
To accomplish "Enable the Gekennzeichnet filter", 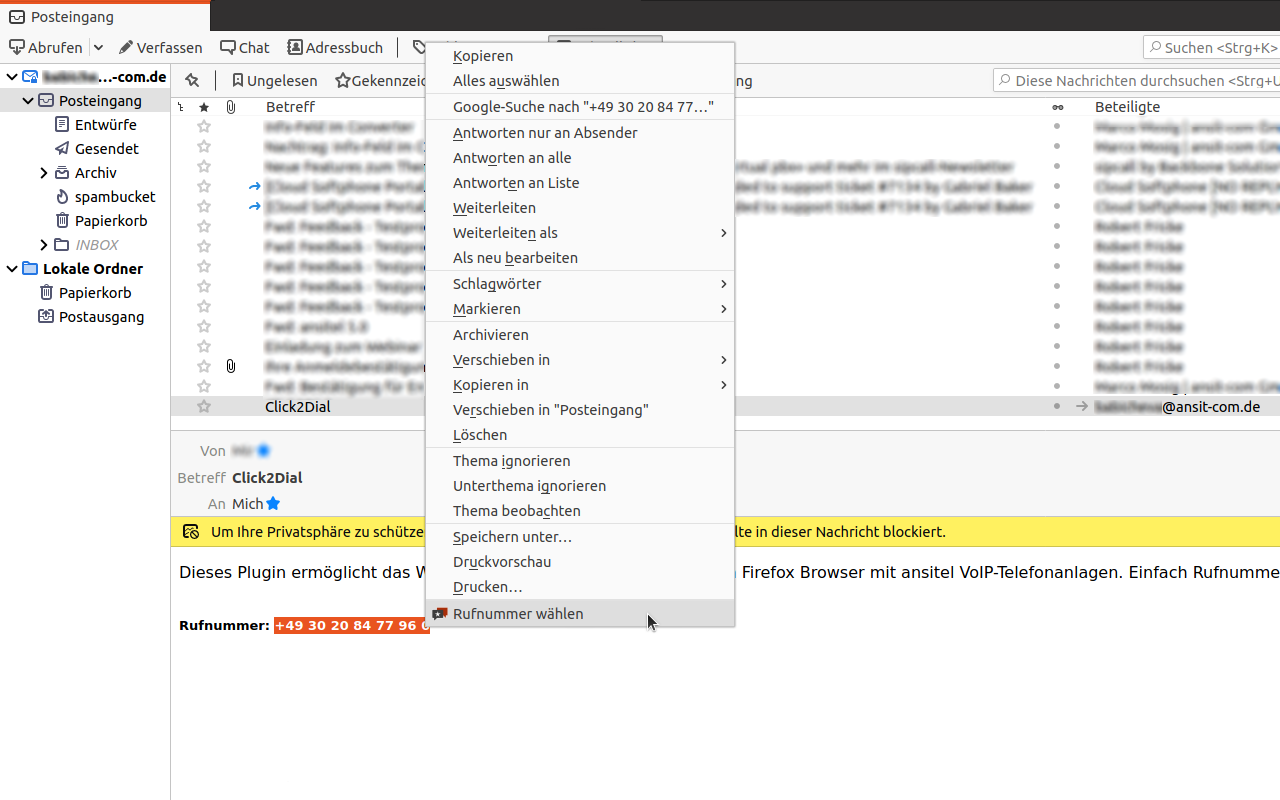I will click(x=381, y=80).
